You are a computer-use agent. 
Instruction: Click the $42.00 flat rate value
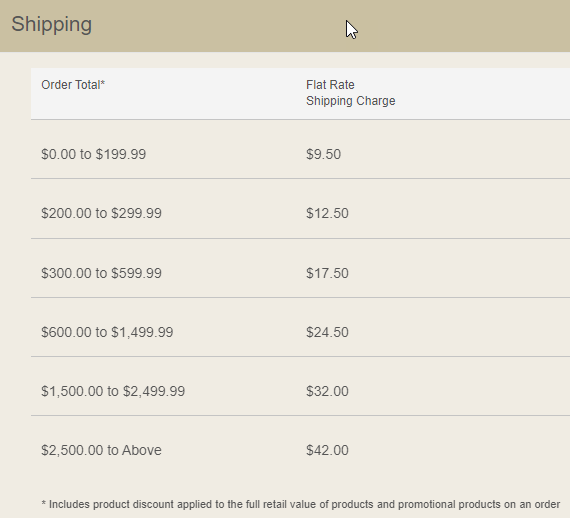(327, 450)
